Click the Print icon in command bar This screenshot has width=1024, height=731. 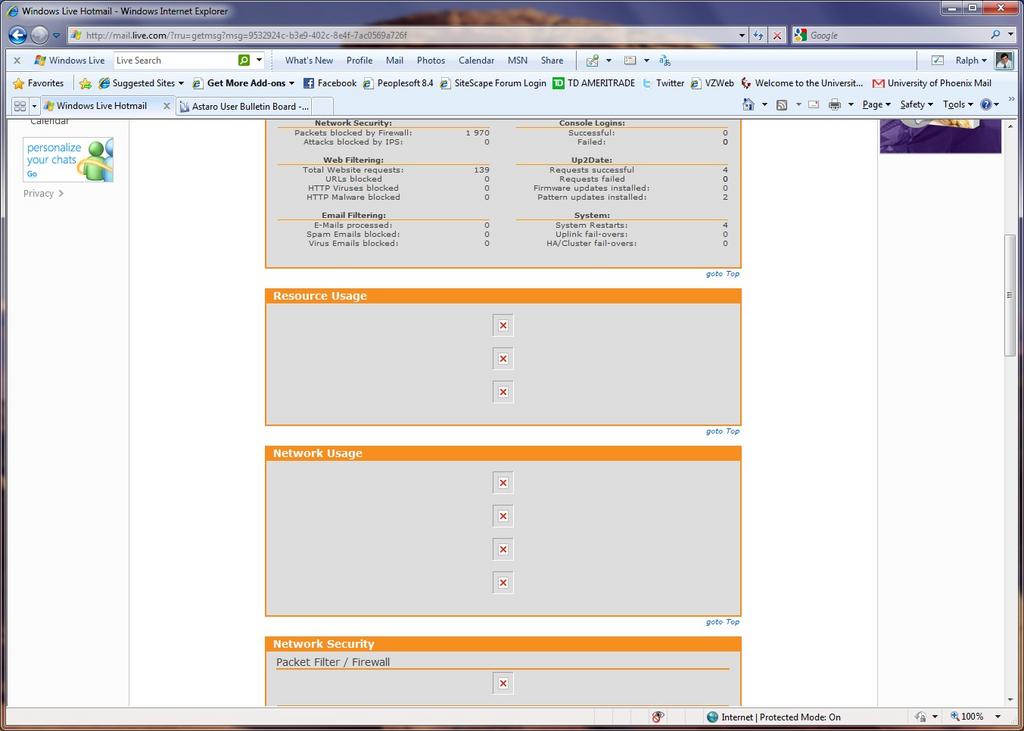coord(835,105)
